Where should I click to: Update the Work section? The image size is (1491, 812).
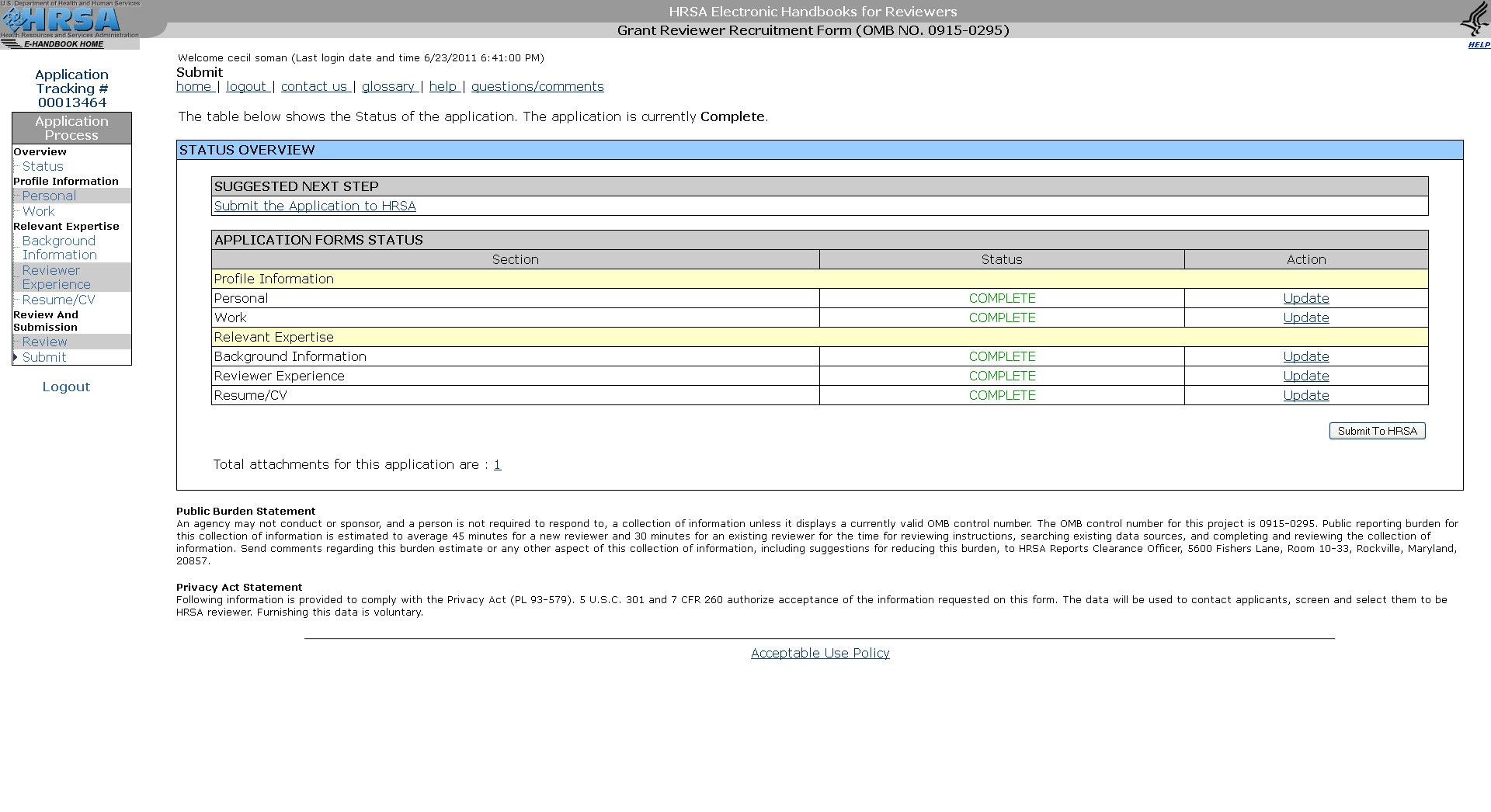click(x=1305, y=318)
